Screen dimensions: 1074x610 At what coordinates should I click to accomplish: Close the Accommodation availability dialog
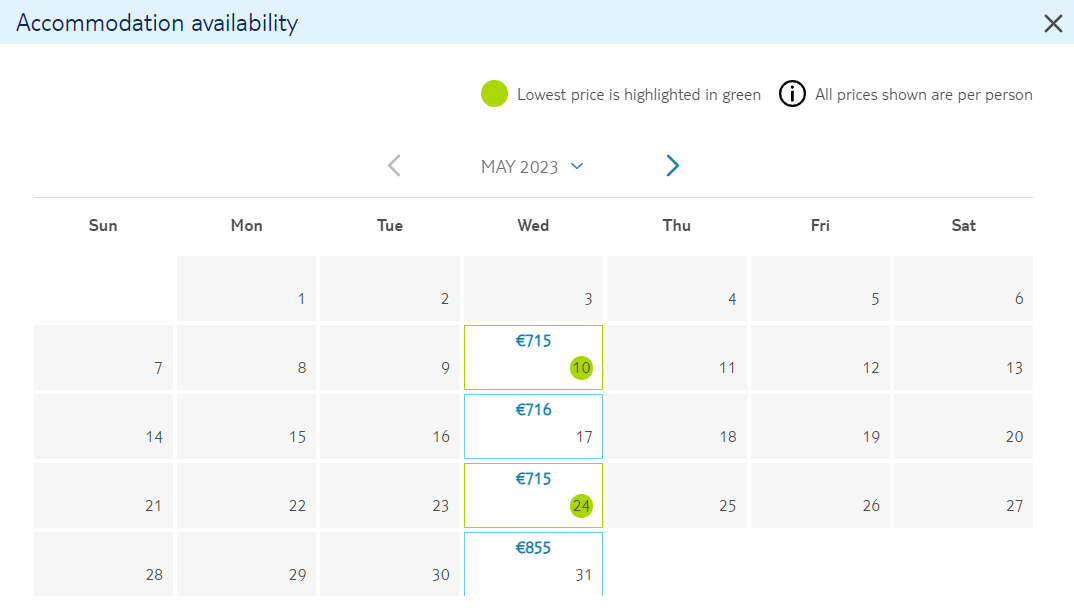point(1053,23)
